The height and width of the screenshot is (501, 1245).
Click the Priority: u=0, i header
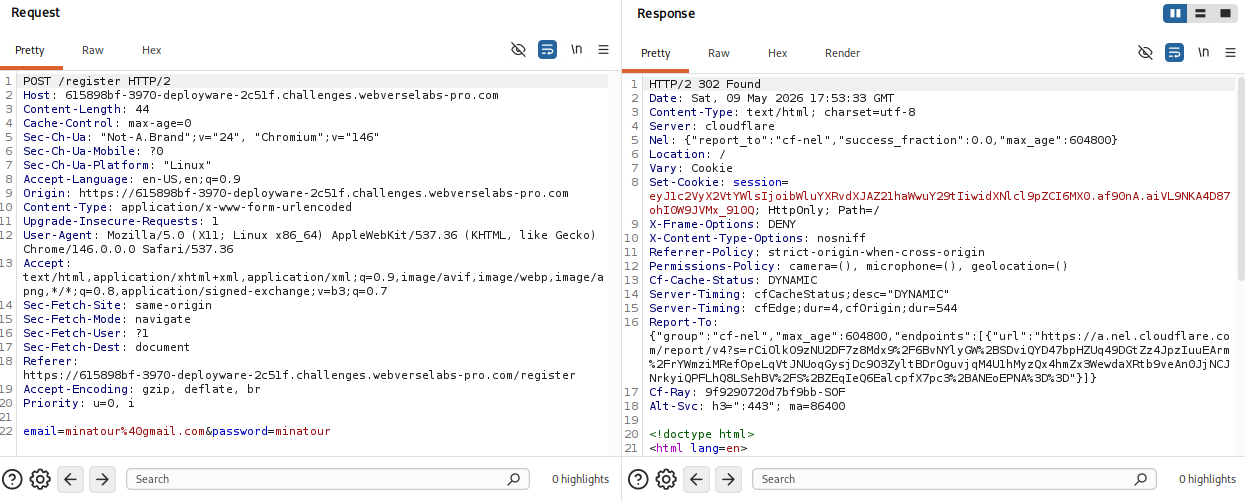[78, 403]
